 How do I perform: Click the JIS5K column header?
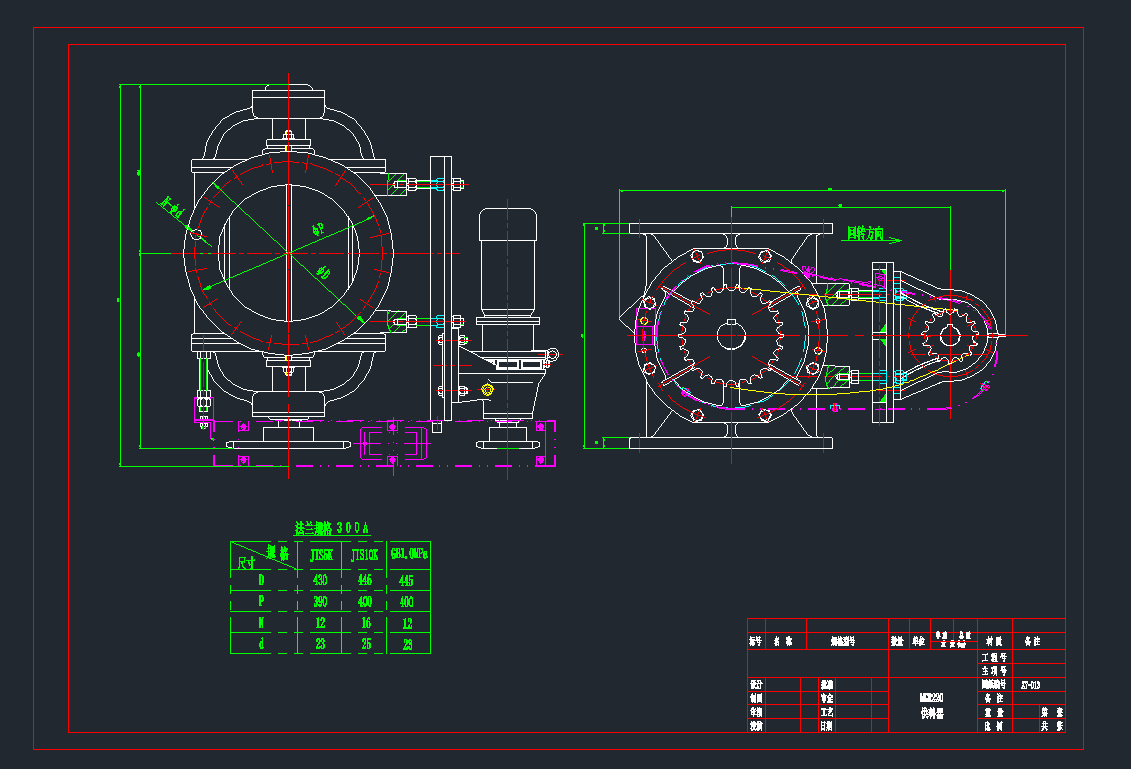[x=321, y=554]
